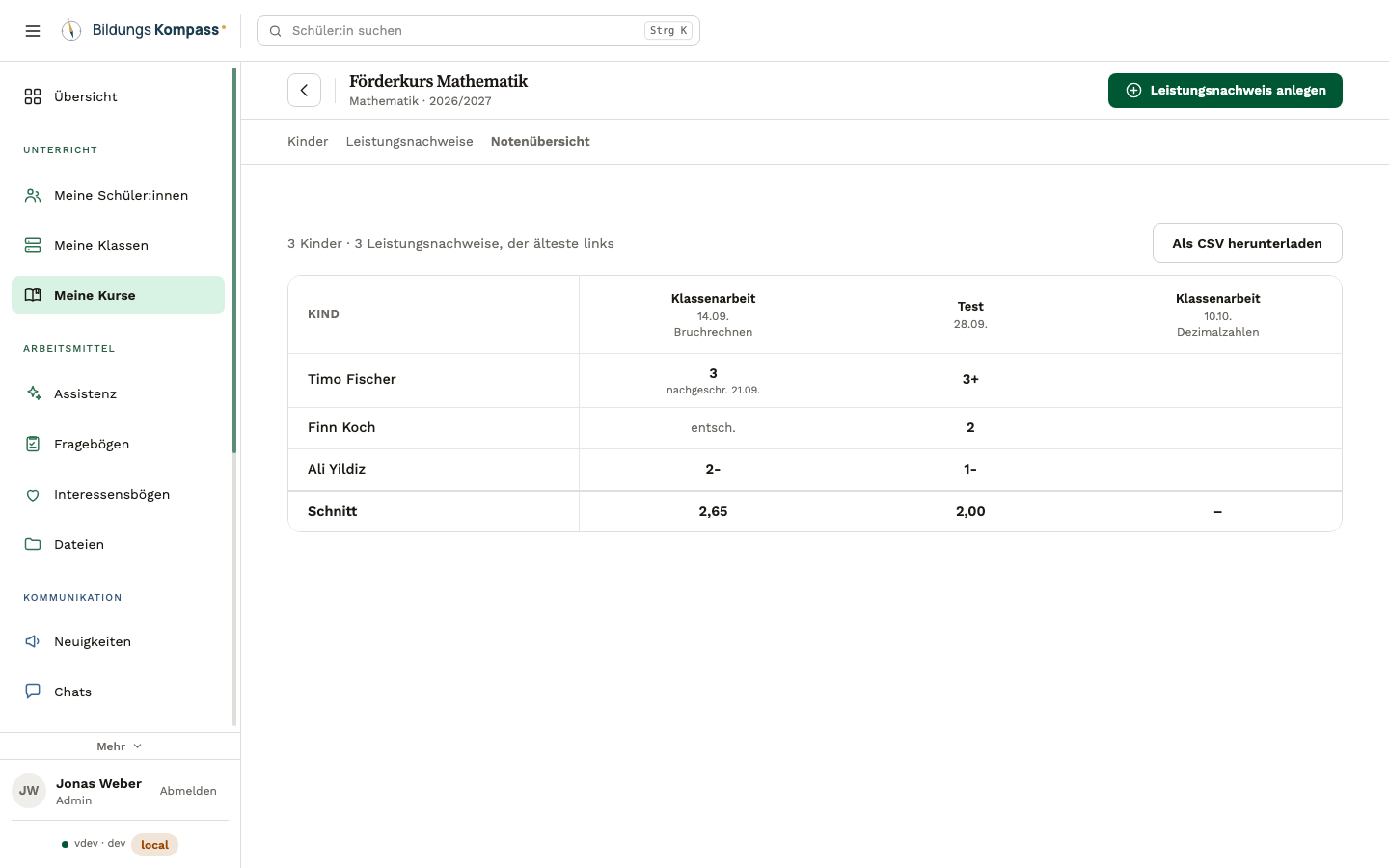Click the Abmelden link
Screen dimensions: 1389x868
(x=188, y=791)
